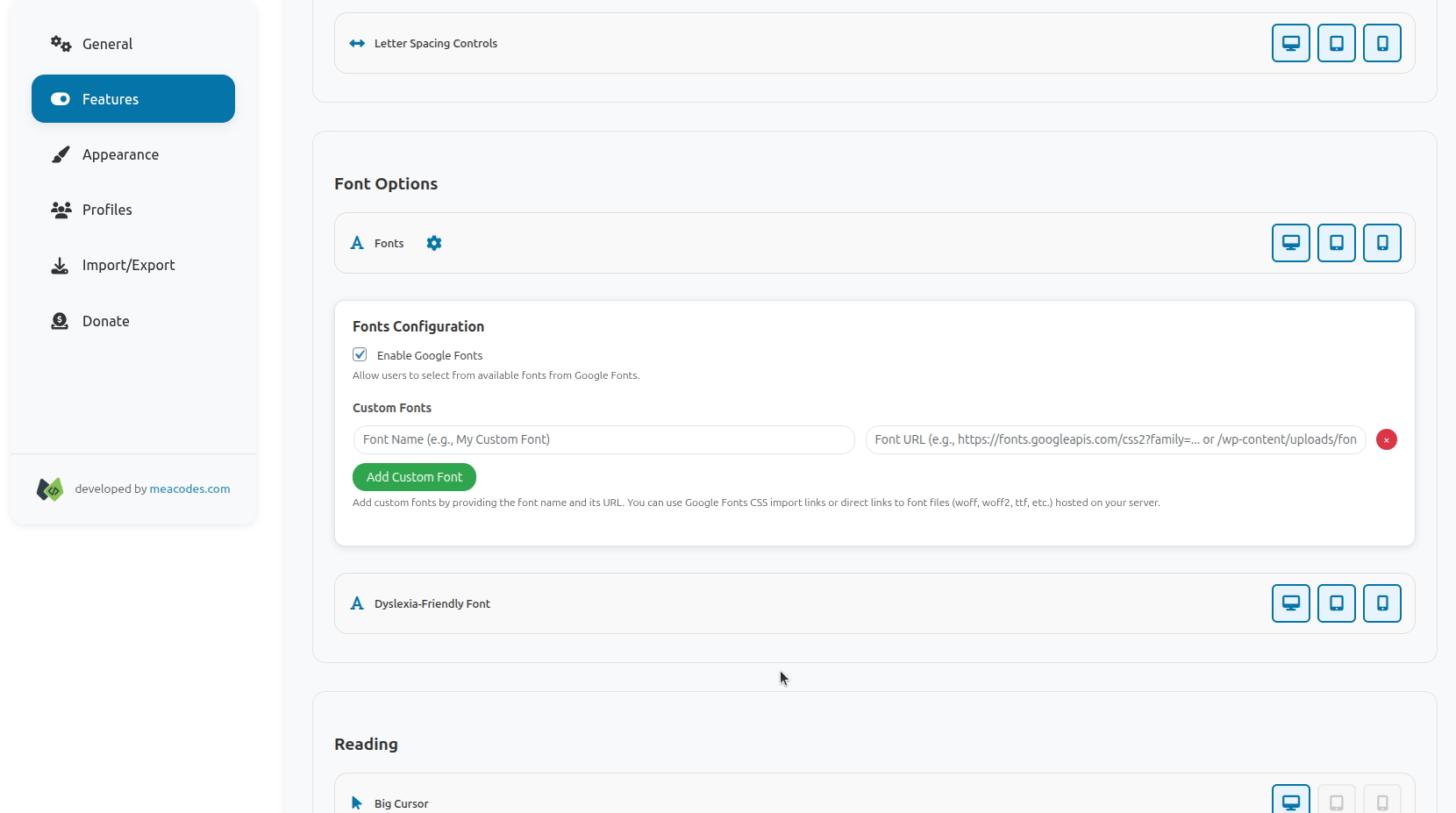Visit the meacodes.com developer link
The height and width of the screenshot is (813, 1456).
click(x=189, y=489)
